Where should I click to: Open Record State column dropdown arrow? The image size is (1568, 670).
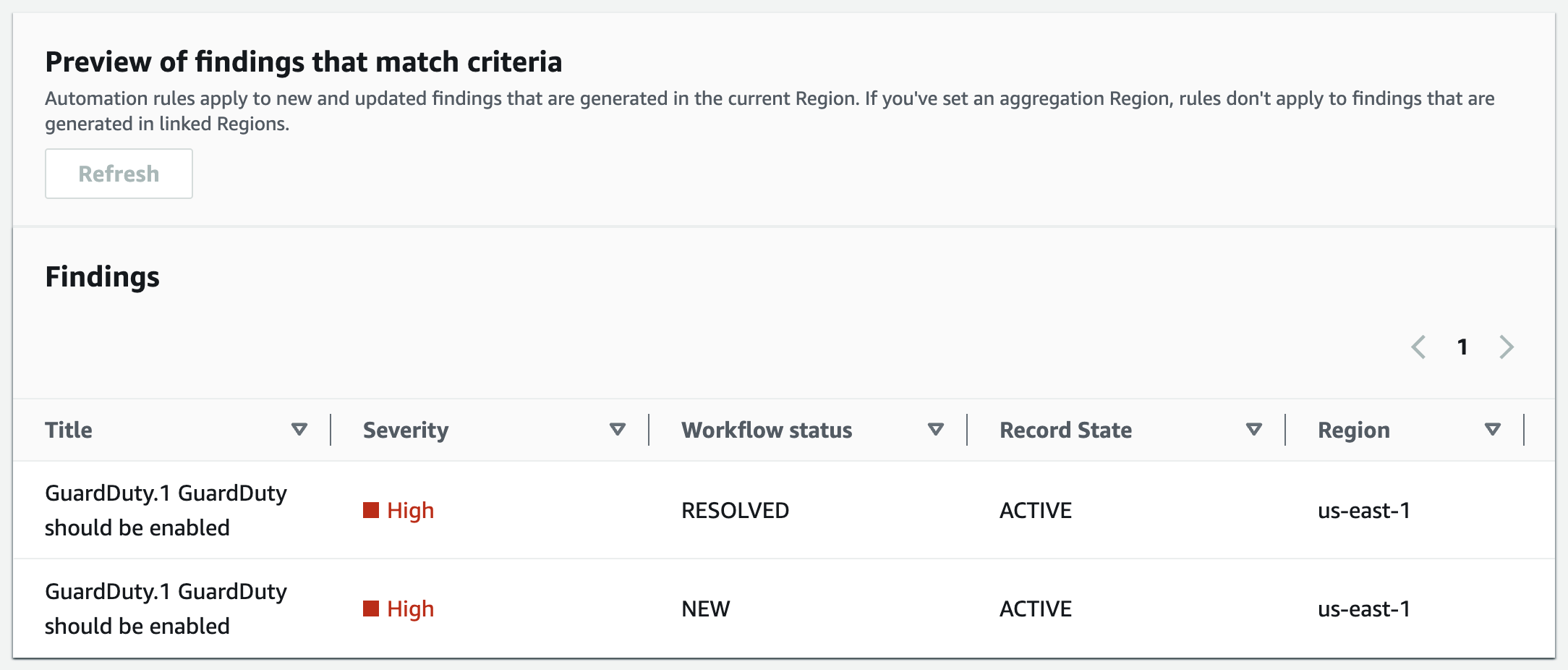coord(1253,430)
